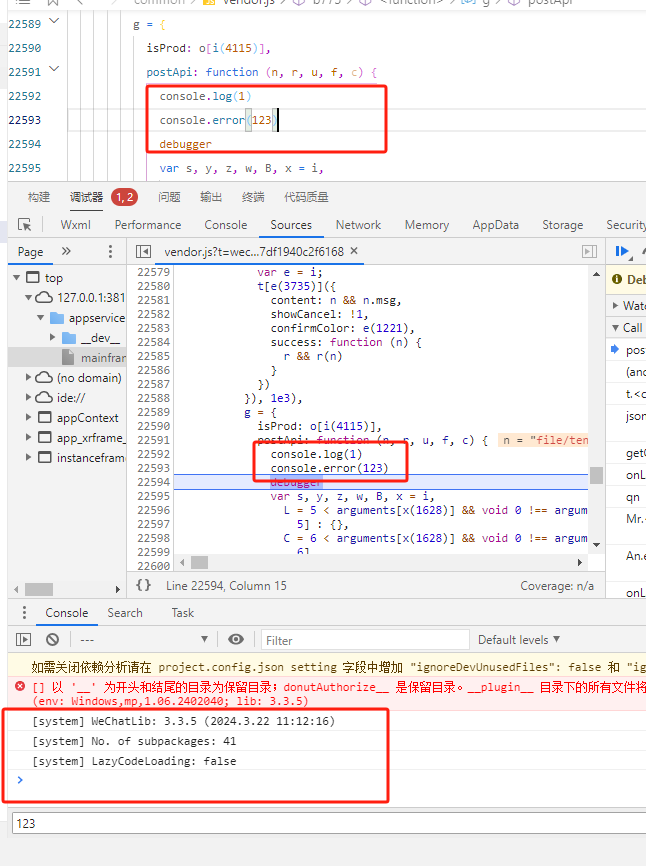
Task: Toggle the debugger sidebar panel icon
Action: [590, 252]
